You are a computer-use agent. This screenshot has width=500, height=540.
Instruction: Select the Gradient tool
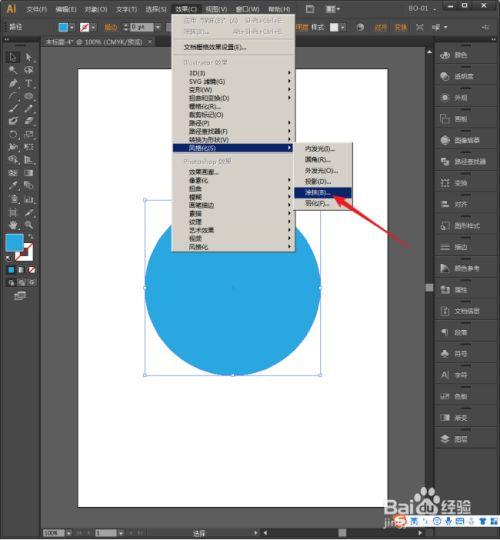click(29, 173)
